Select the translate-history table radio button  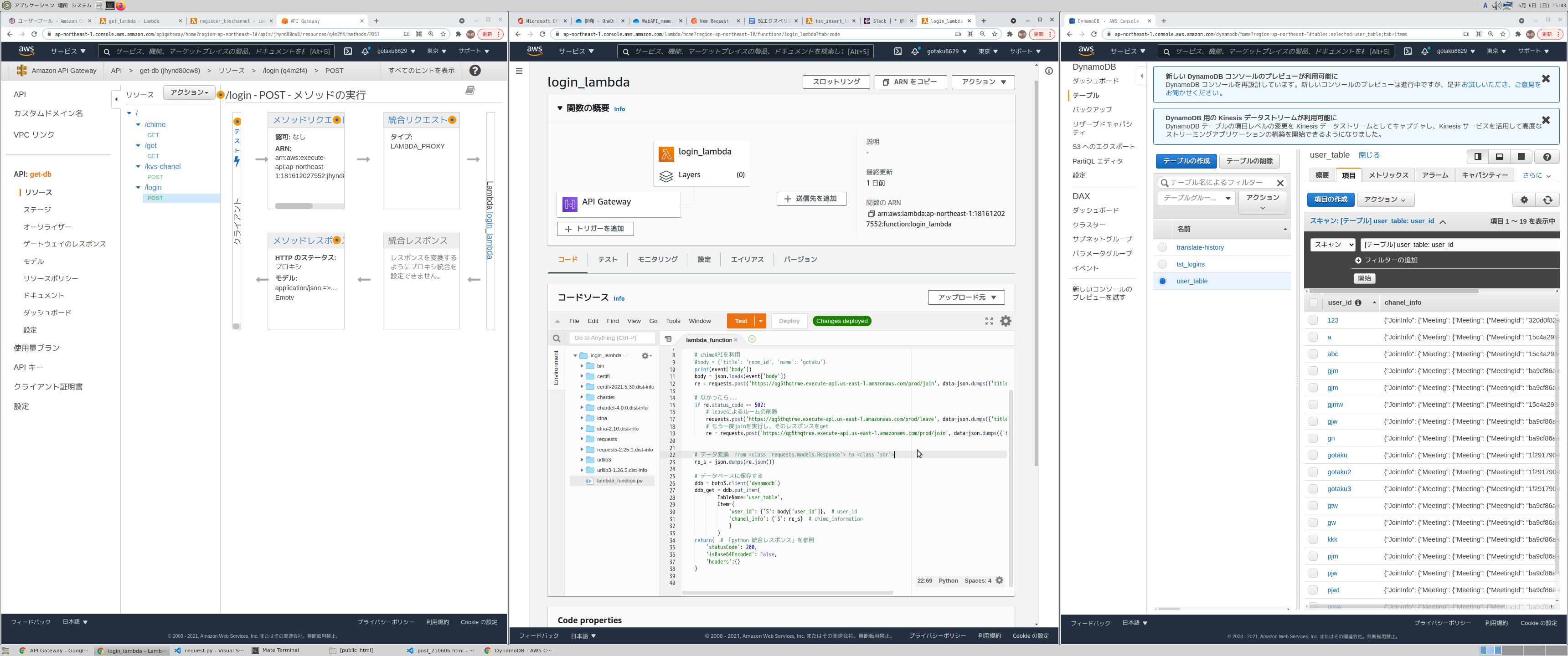point(1162,247)
